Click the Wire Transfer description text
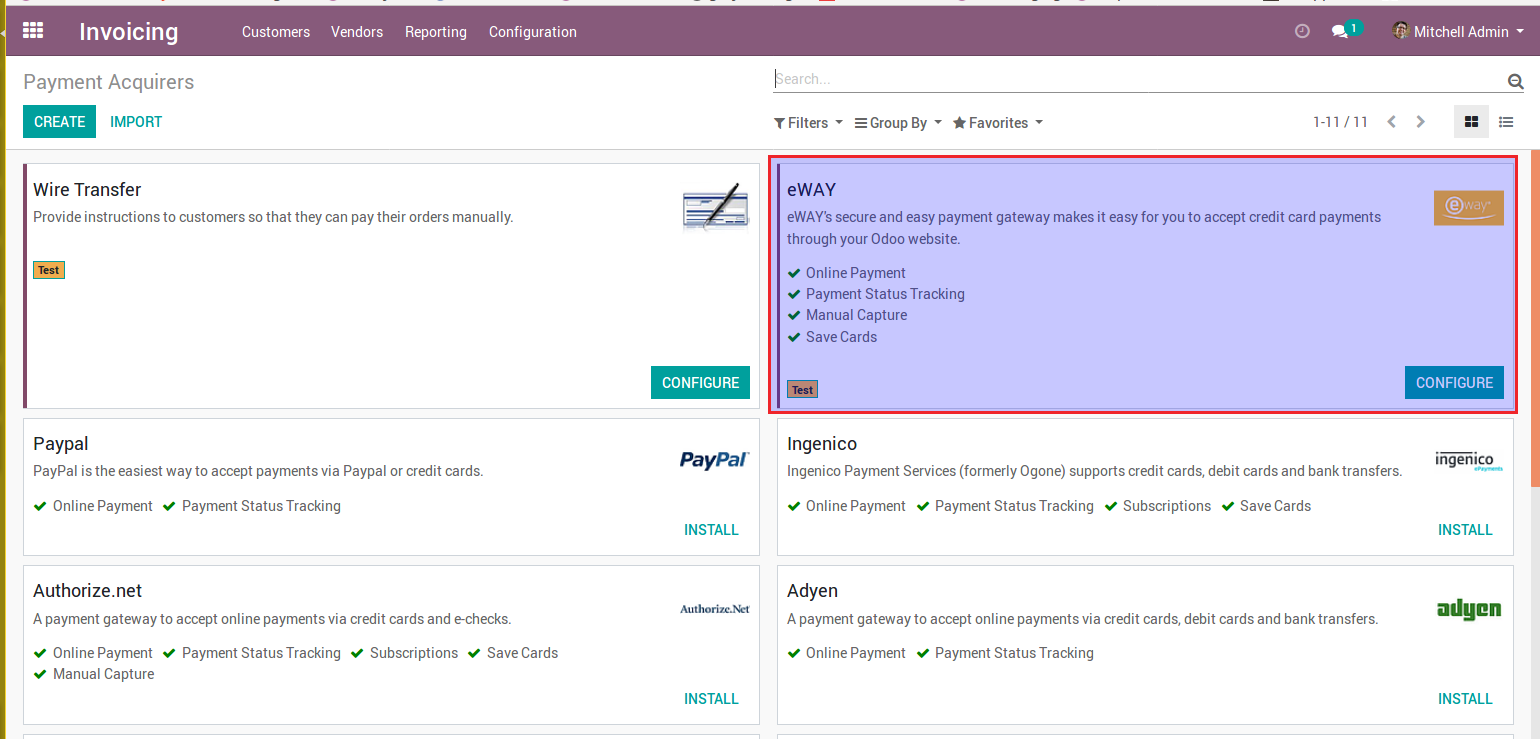Viewport: 1540px width, 739px height. pos(273,217)
